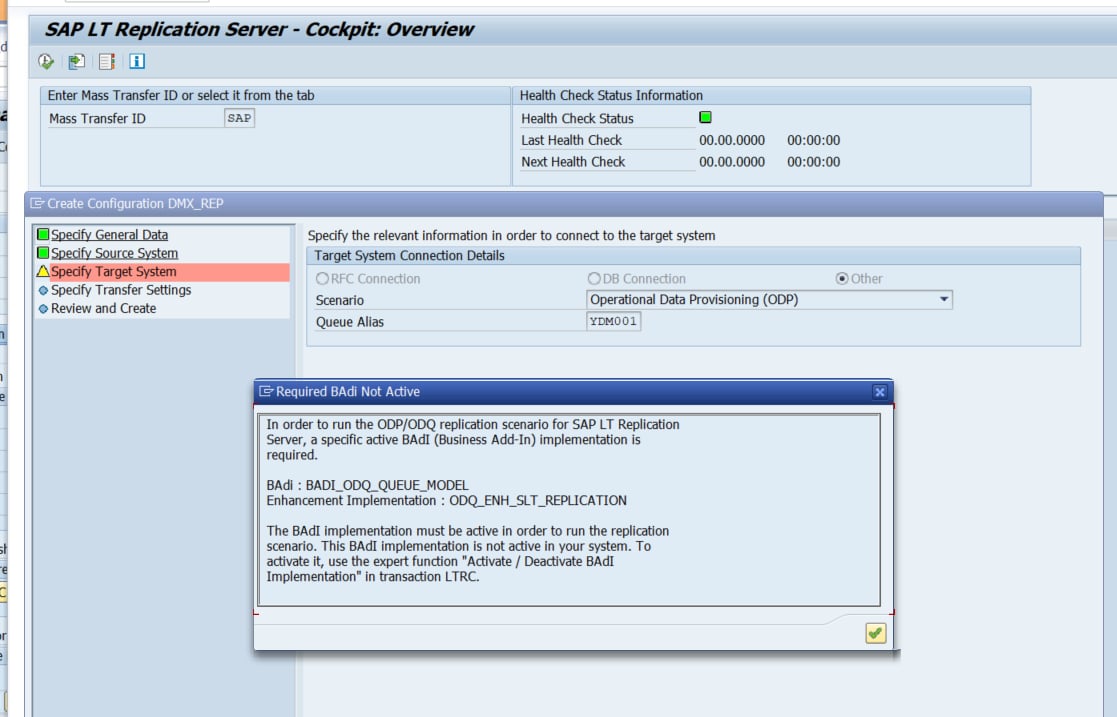1117x717 pixels.
Task: Open the Scenario dropdown list
Action: (x=944, y=299)
